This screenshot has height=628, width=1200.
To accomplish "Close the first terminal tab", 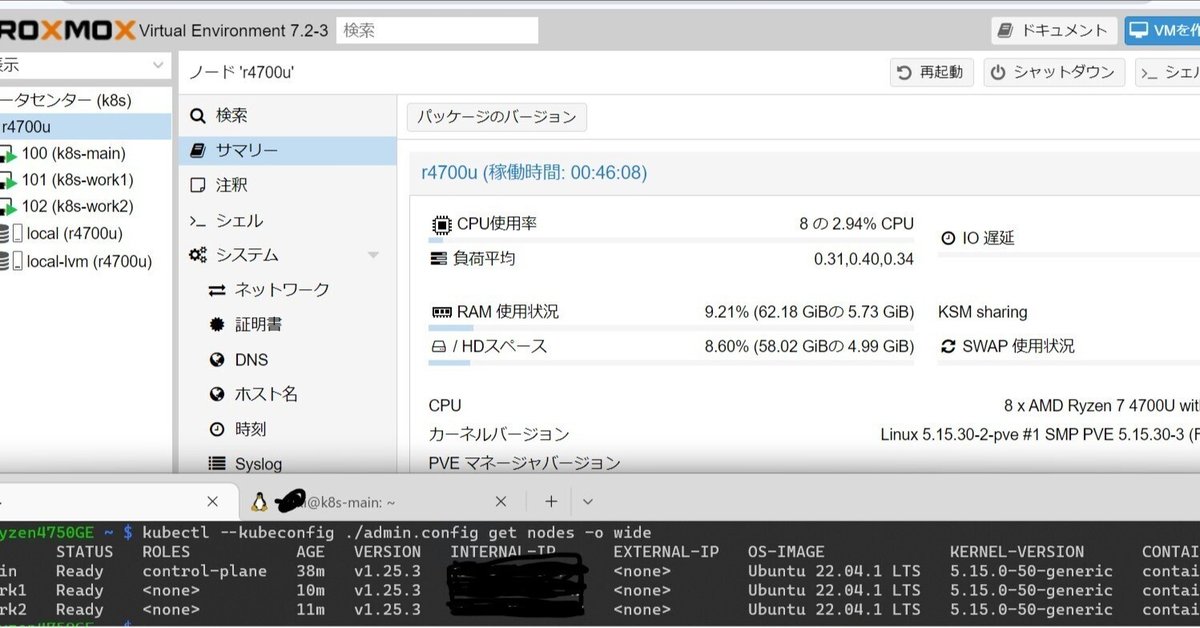I will pos(212,501).
